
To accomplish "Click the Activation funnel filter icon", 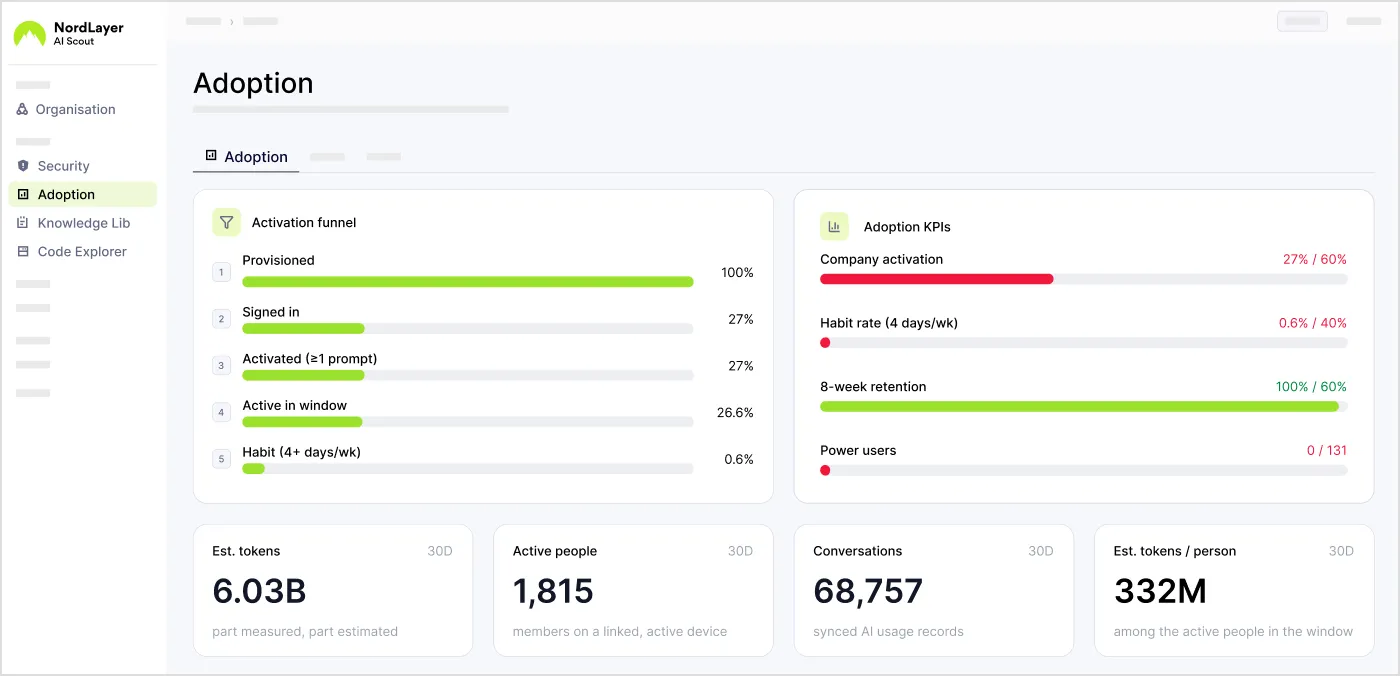I will coord(226,222).
